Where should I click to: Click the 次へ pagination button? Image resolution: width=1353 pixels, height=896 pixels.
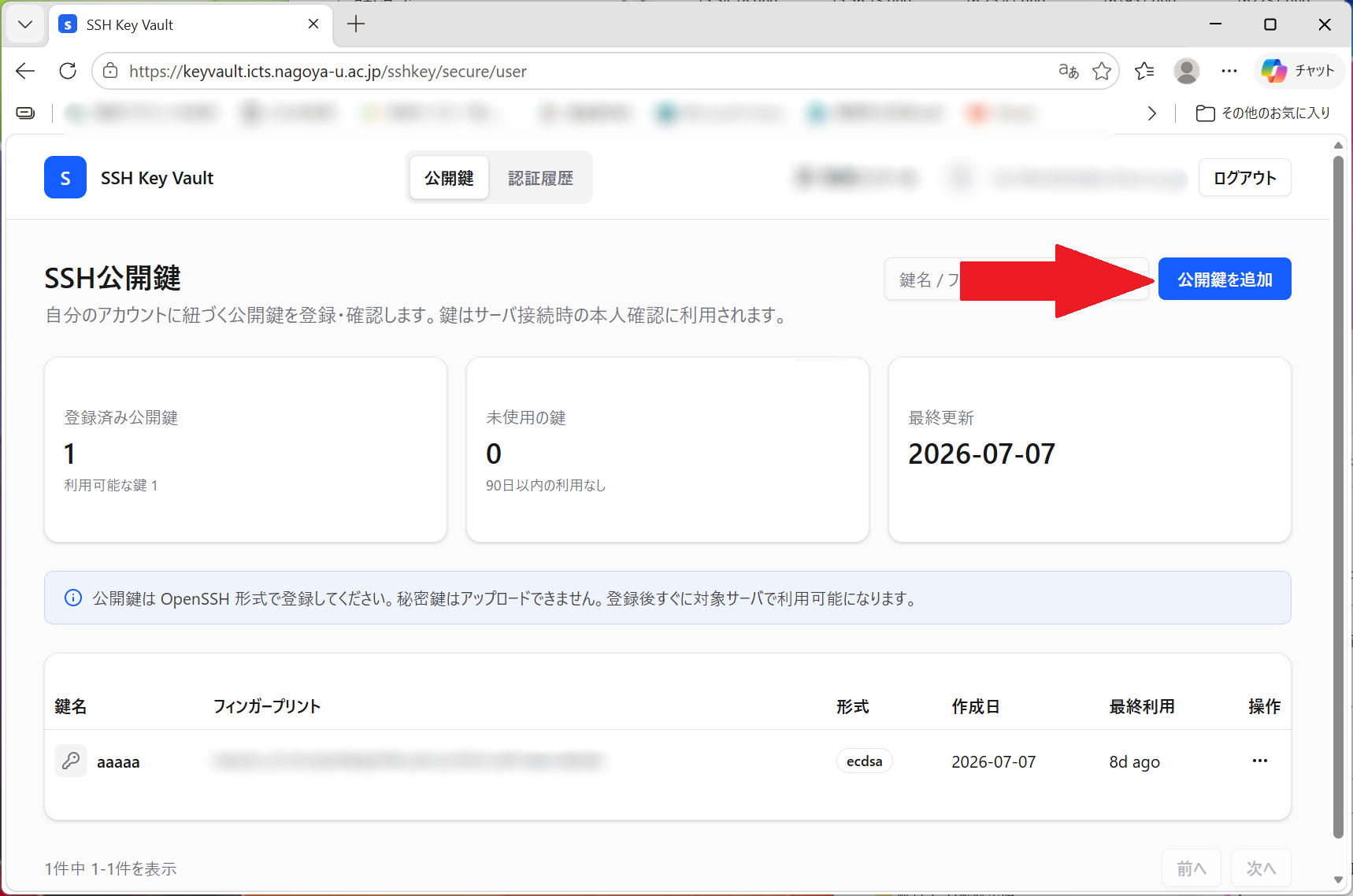(1261, 868)
